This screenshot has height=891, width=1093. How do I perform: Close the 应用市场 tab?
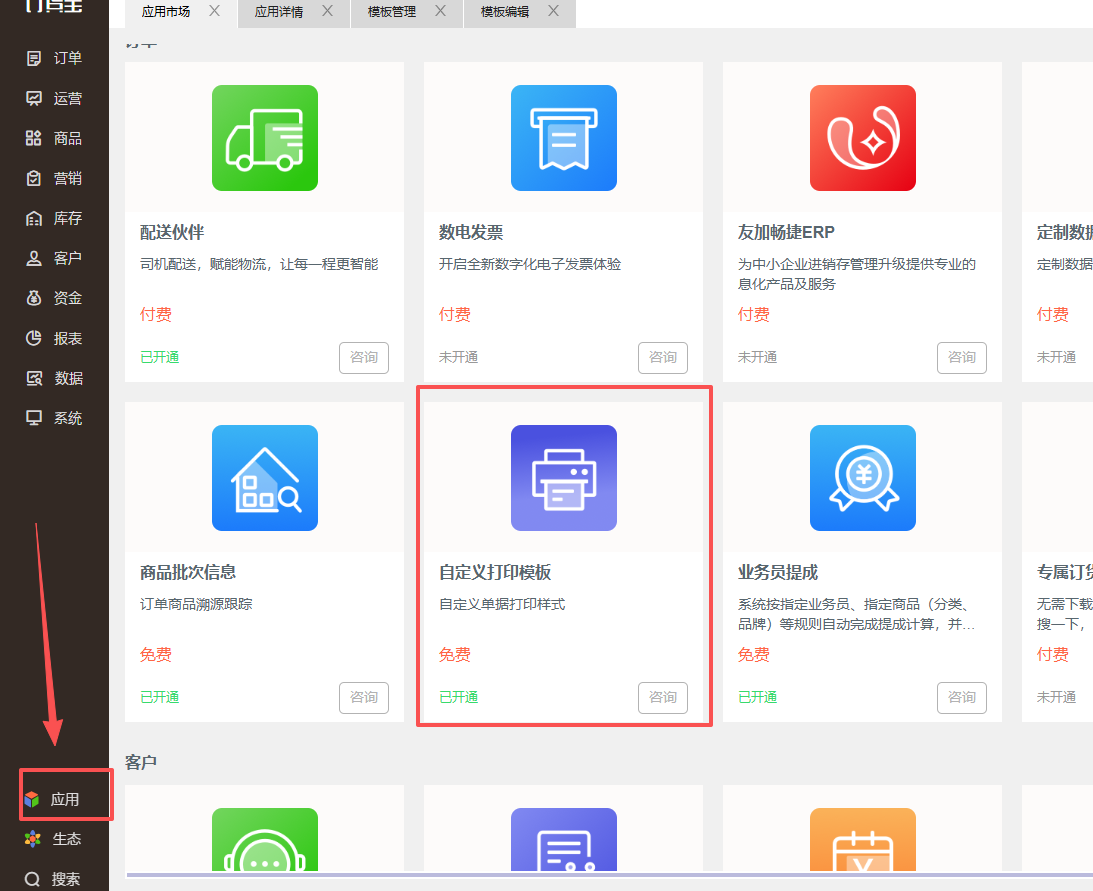pyautogui.click(x=215, y=10)
